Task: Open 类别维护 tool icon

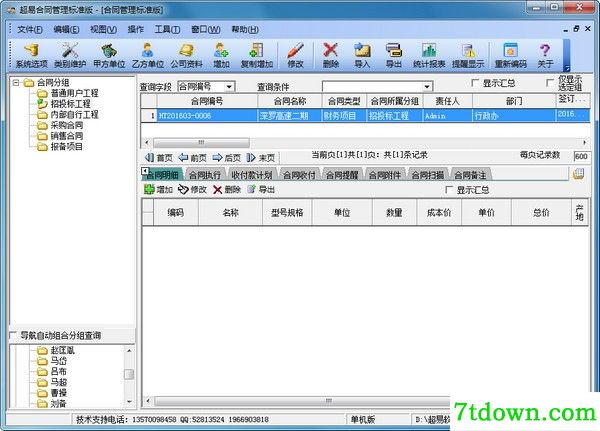Action: point(70,56)
